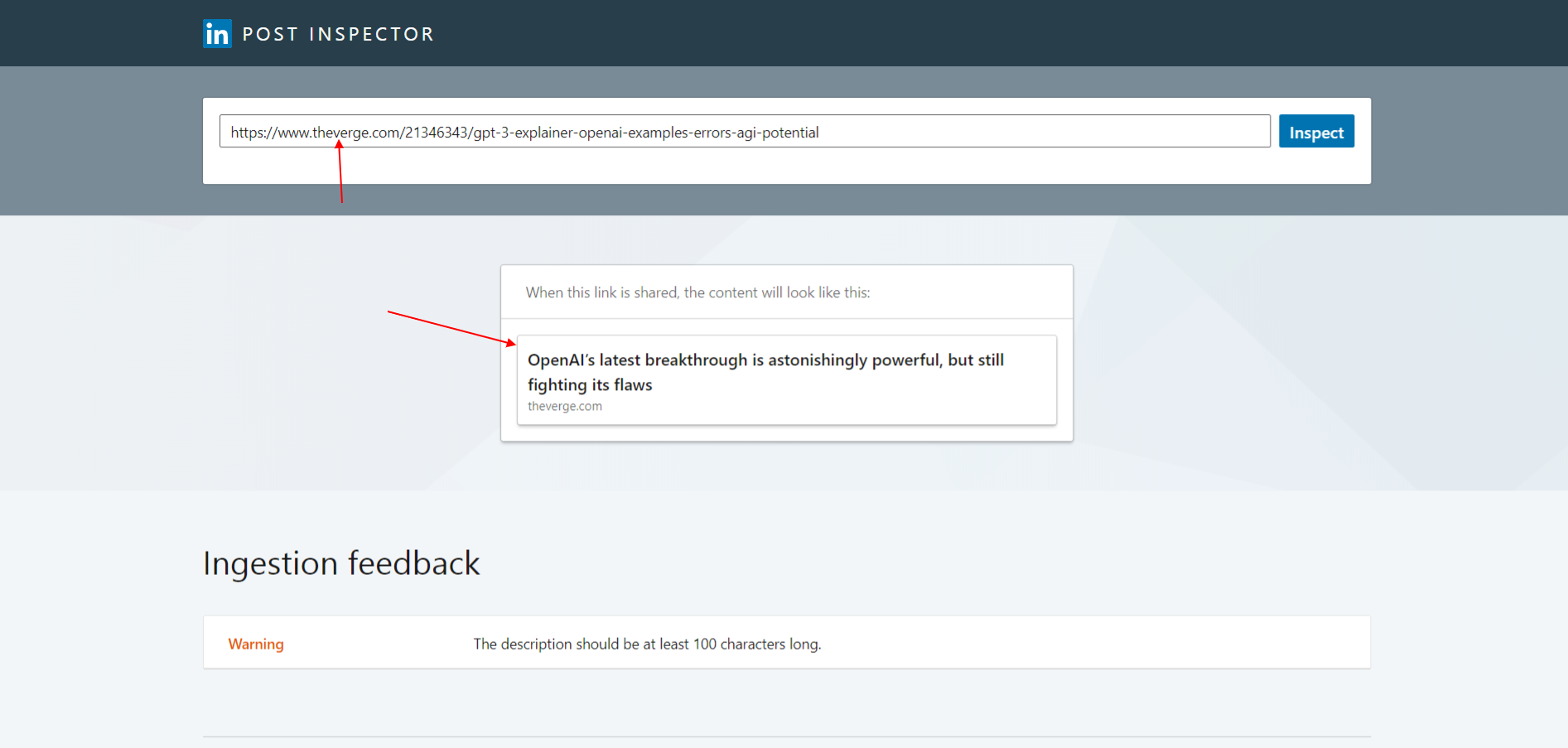
Task: Open the OpenAI article preview card
Action: point(787,380)
